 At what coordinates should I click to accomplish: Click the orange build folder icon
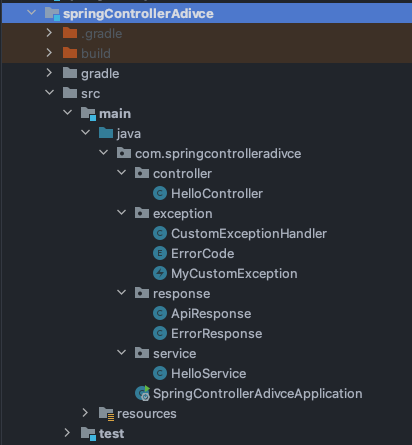click(70, 53)
